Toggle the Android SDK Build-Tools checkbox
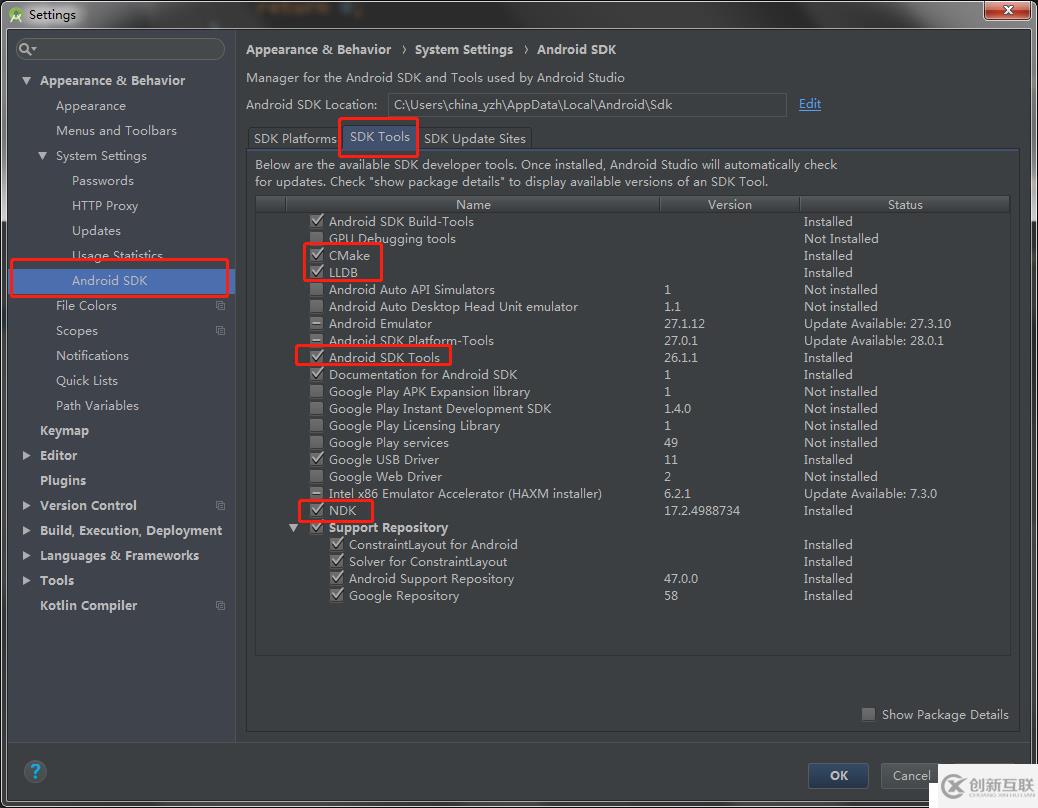 [317, 221]
